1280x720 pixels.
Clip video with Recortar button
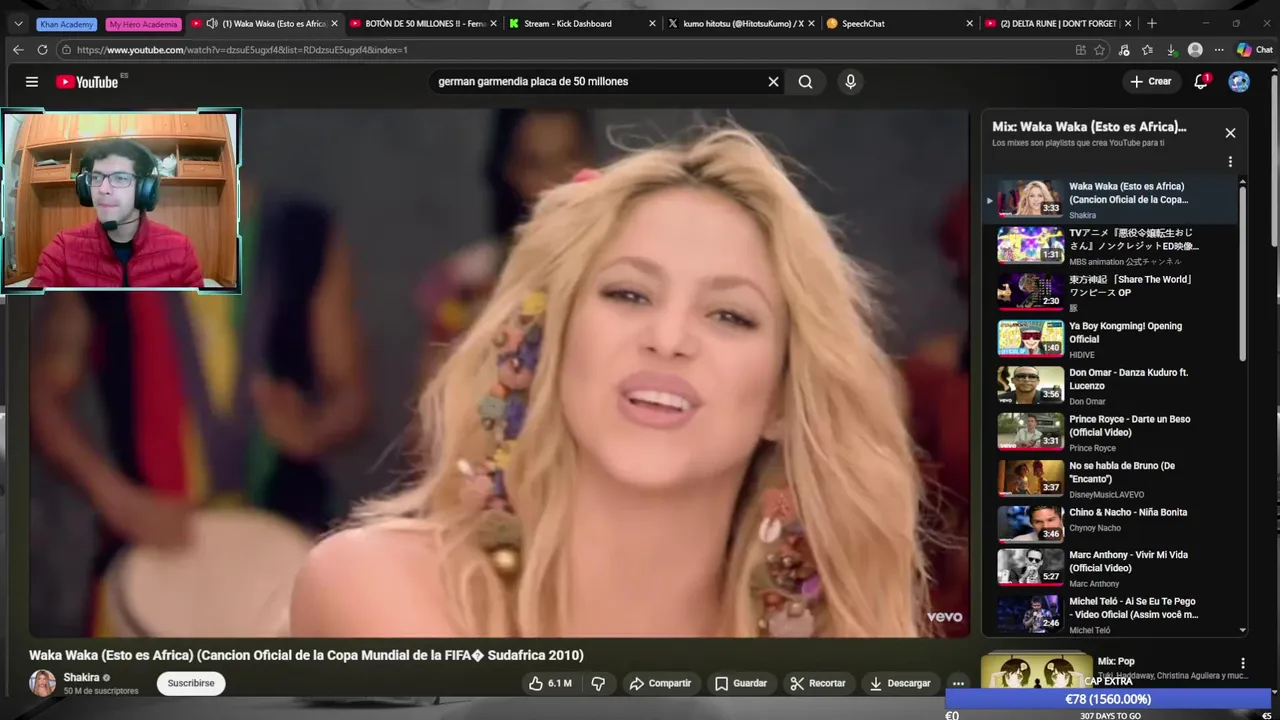click(x=817, y=683)
